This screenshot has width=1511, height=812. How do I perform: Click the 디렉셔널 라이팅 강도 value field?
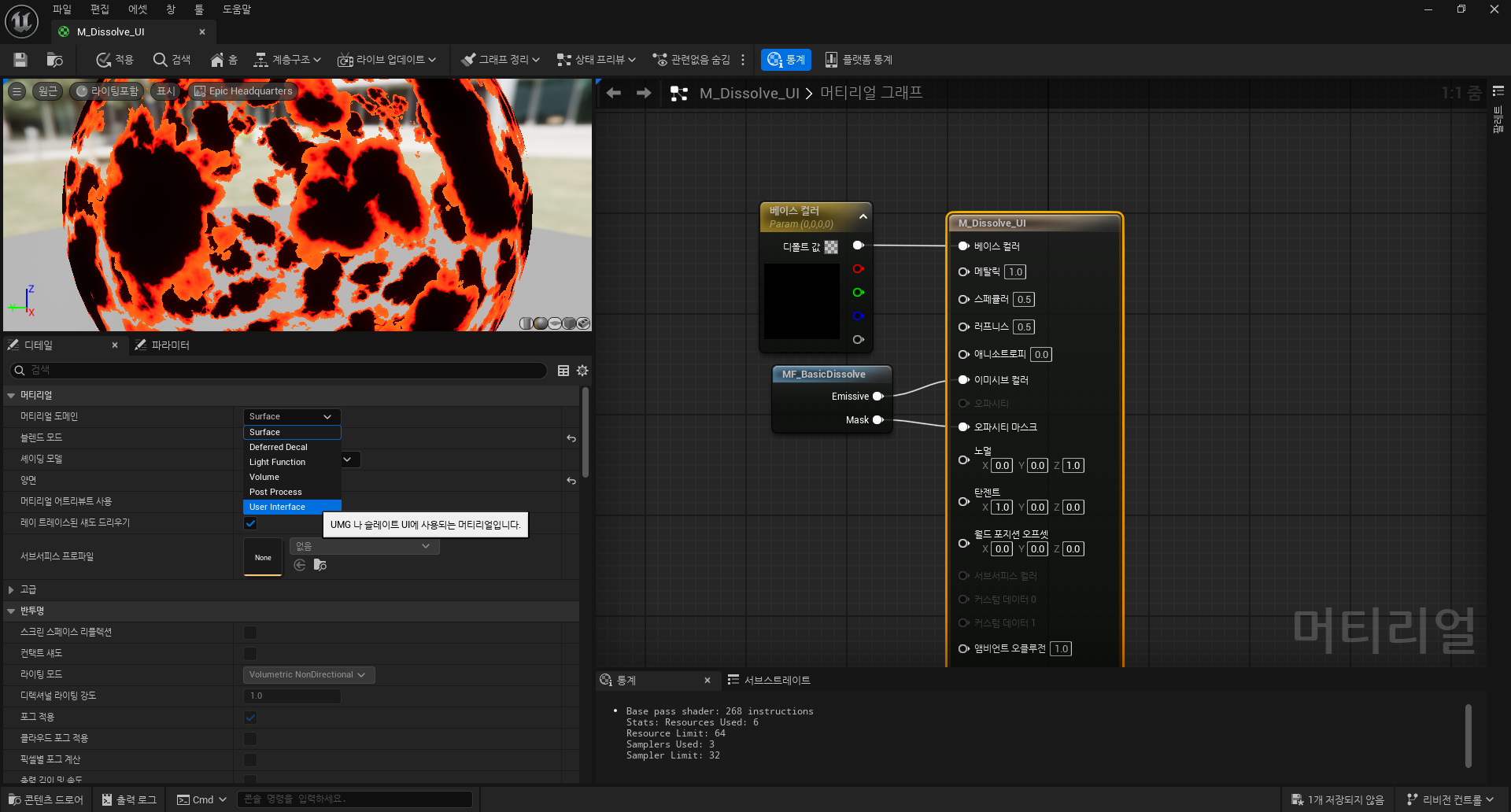[x=292, y=696]
